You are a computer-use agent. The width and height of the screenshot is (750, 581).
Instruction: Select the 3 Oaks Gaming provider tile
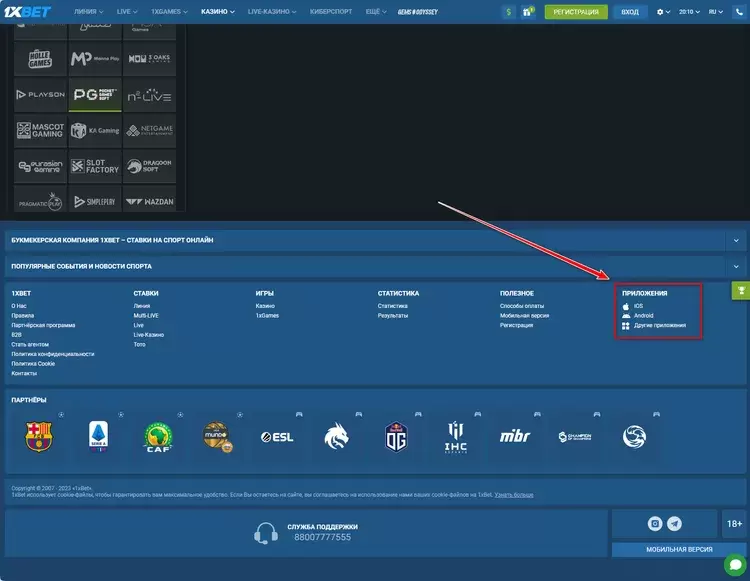149,59
